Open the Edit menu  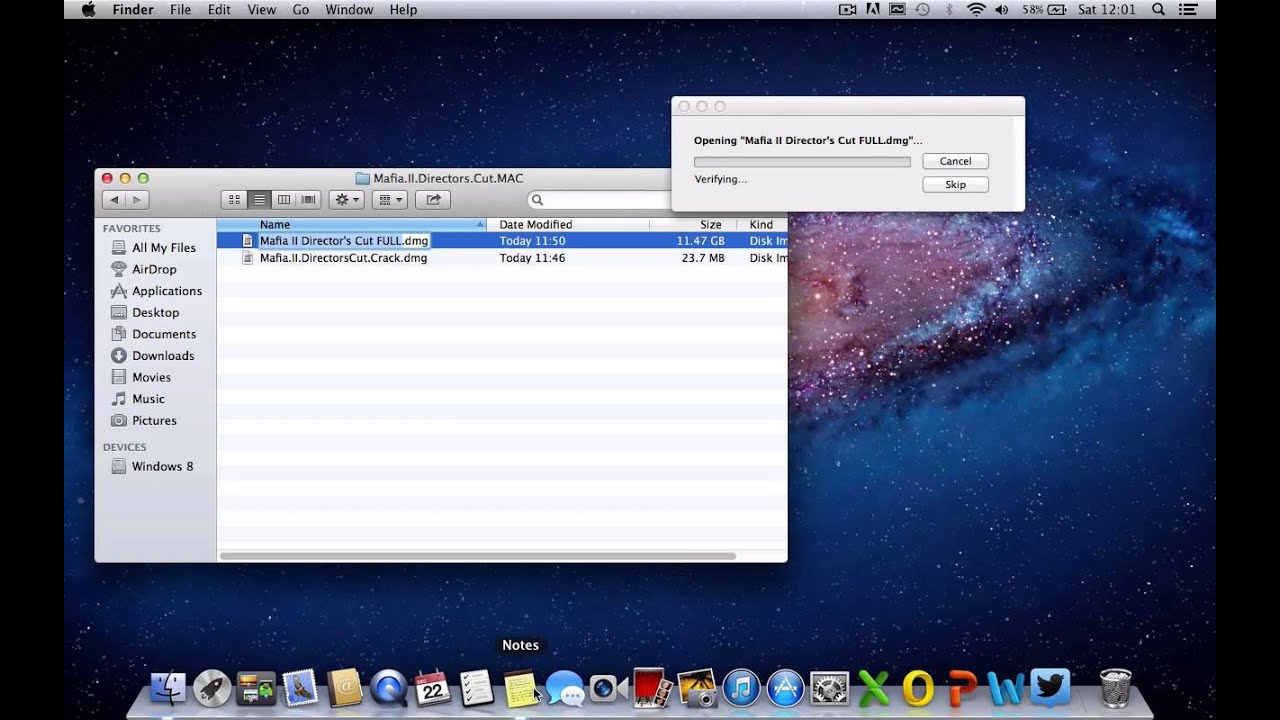[x=219, y=9]
